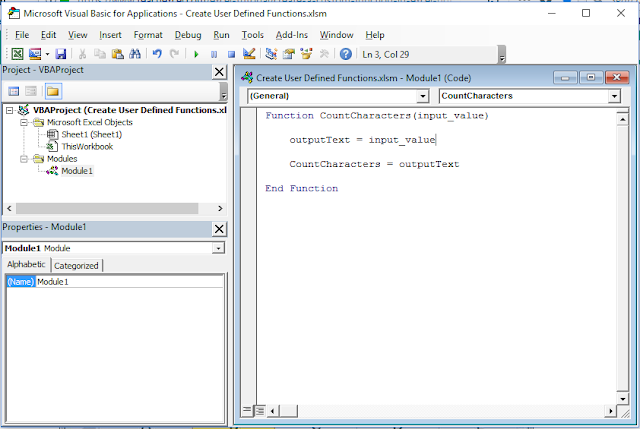This screenshot has width=640, height=429.
Task: Open Visual Basic Help question icon
Action: coord(345,54)
